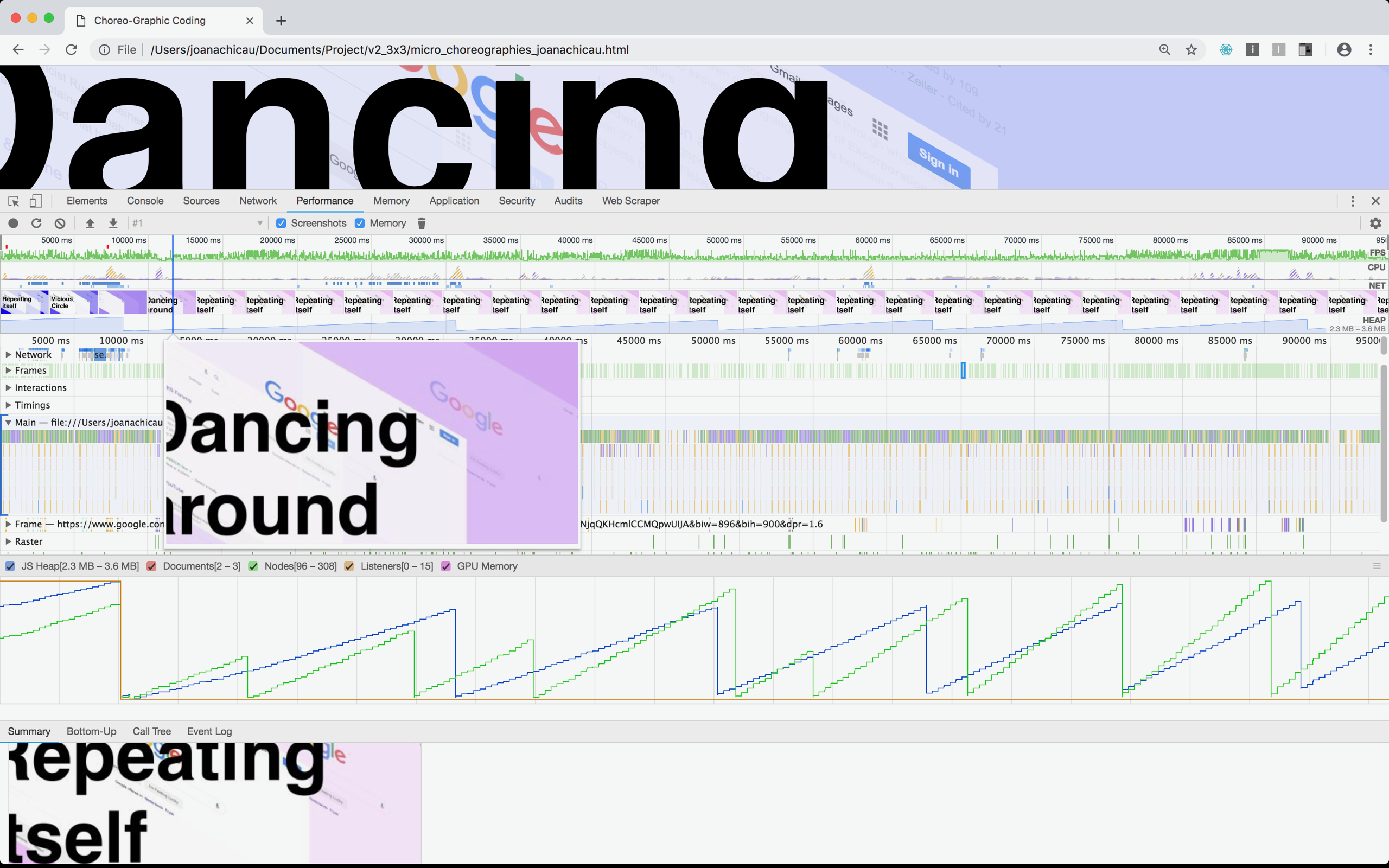Disable the Memory checkbox
This screenshot has height=868, width=1389.
[360, 224]
